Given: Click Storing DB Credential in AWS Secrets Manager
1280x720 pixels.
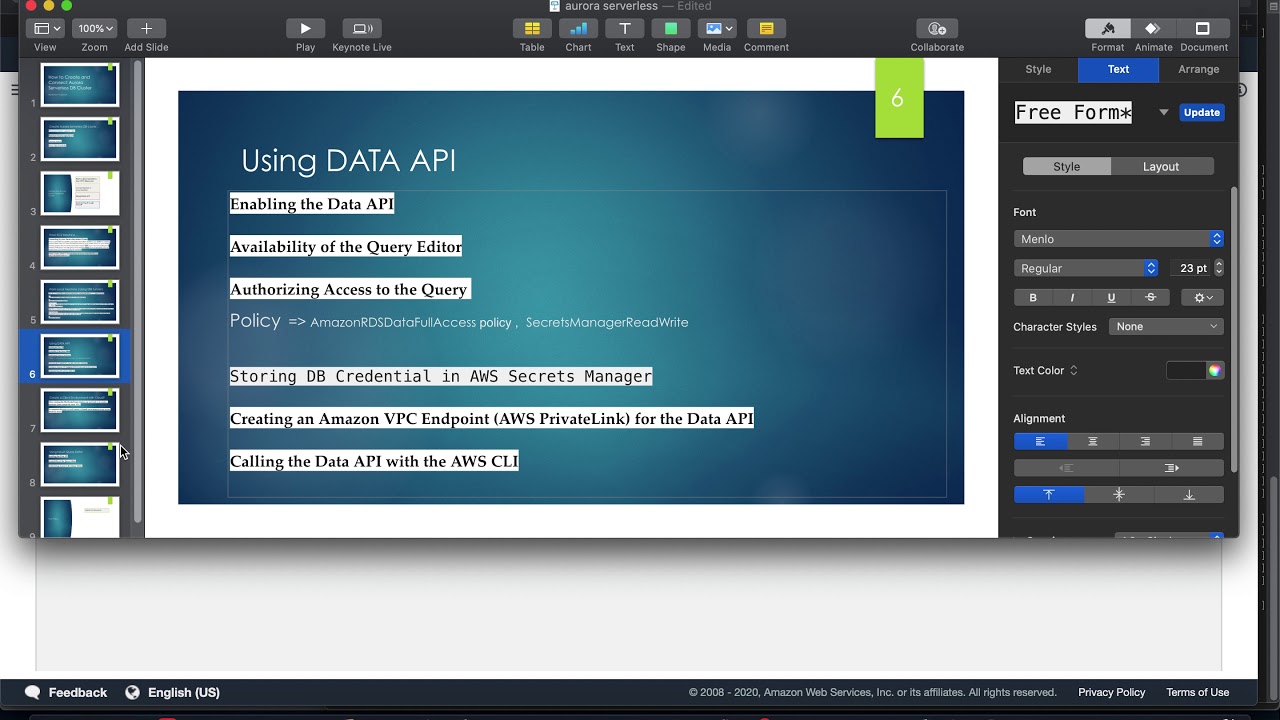Looking at the screenshot, I should click(x=441, y=376).
